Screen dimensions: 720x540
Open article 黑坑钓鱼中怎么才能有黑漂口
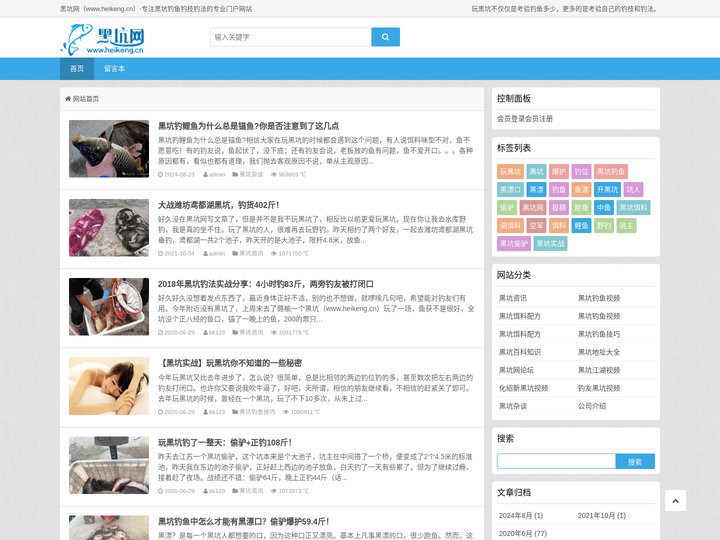(x=243, y=521)
